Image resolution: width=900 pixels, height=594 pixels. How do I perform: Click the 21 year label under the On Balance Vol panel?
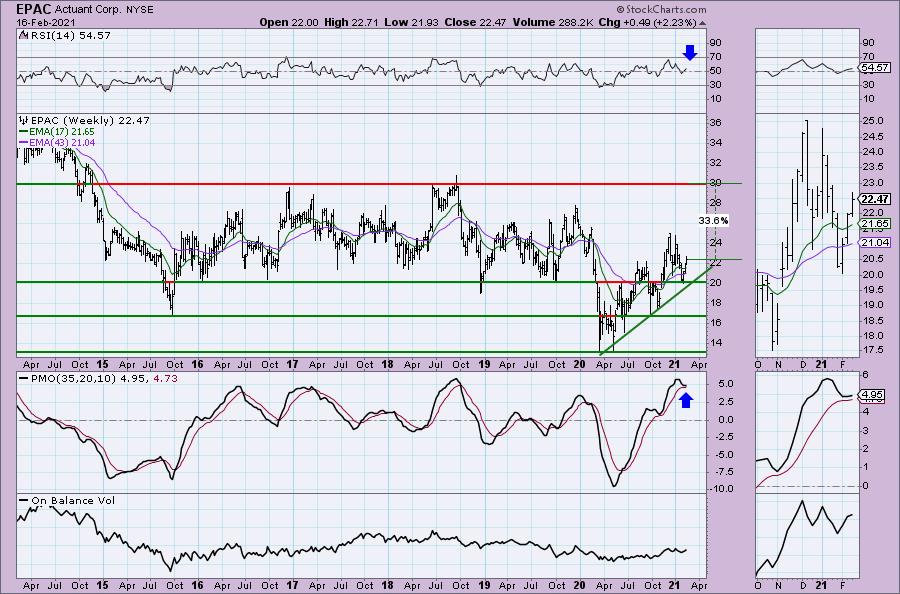(674, 585)
